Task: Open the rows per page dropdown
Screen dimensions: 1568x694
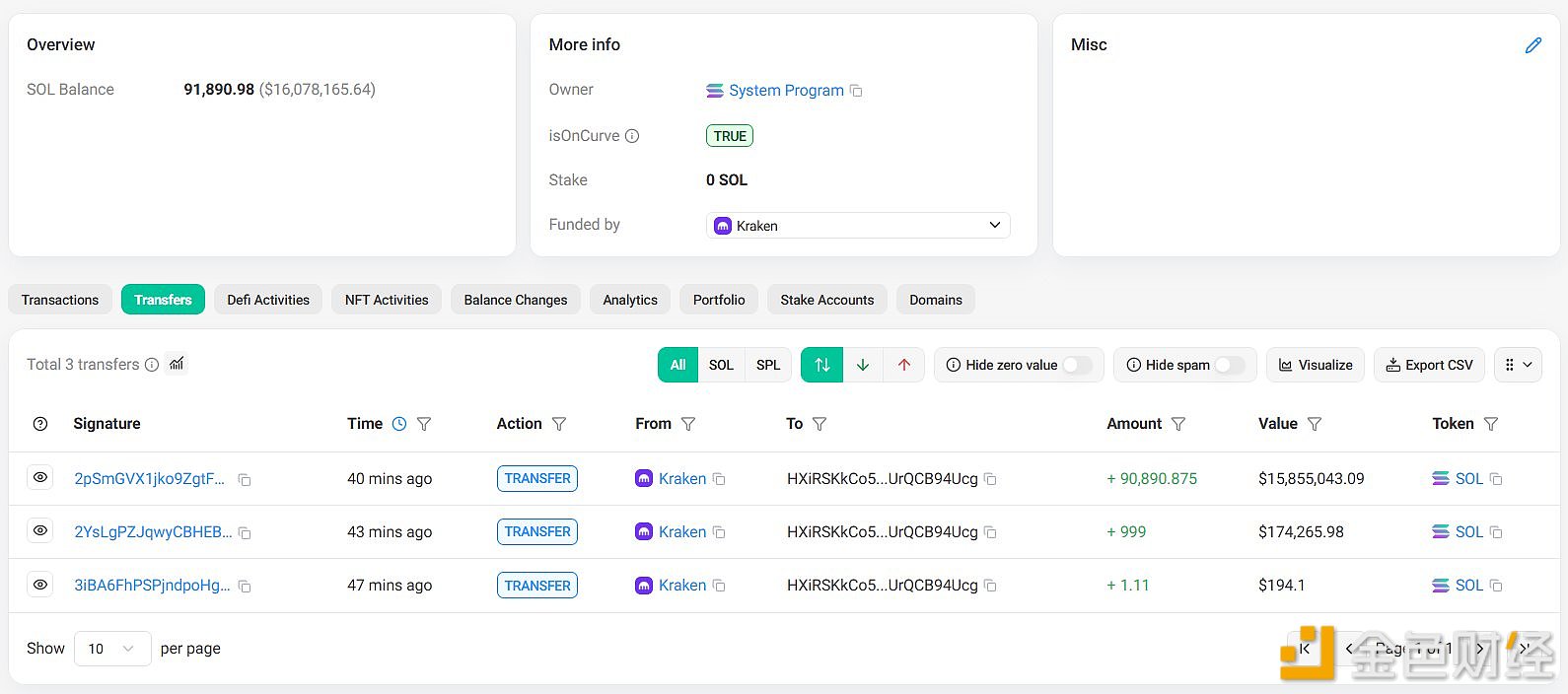Action: coord(111,649)
